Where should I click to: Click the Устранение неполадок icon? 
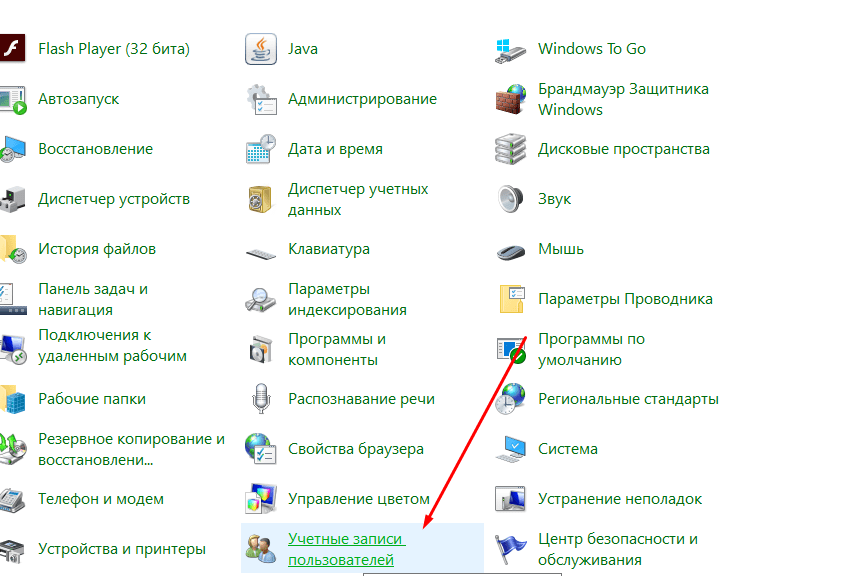tap(510, 499)
